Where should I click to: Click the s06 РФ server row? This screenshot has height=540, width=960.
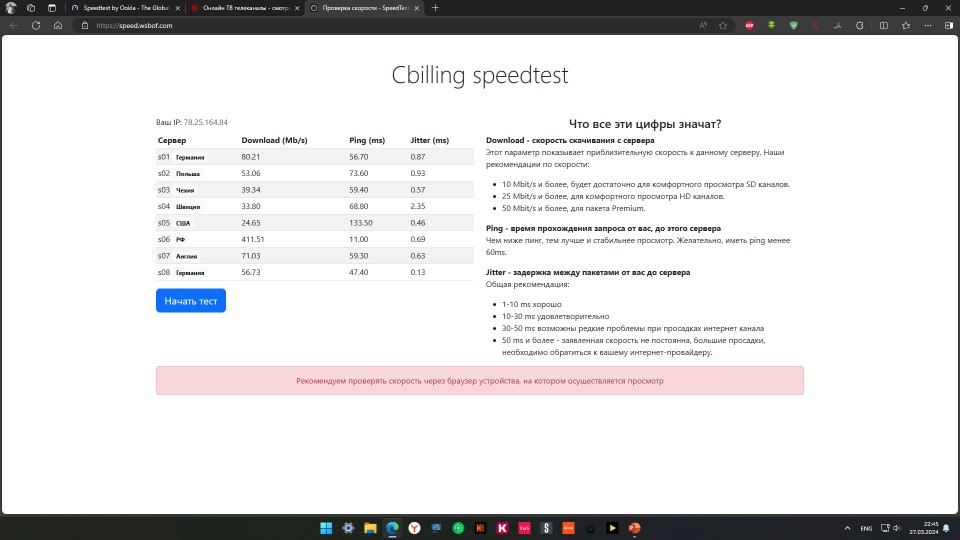(x=315, y=239)
